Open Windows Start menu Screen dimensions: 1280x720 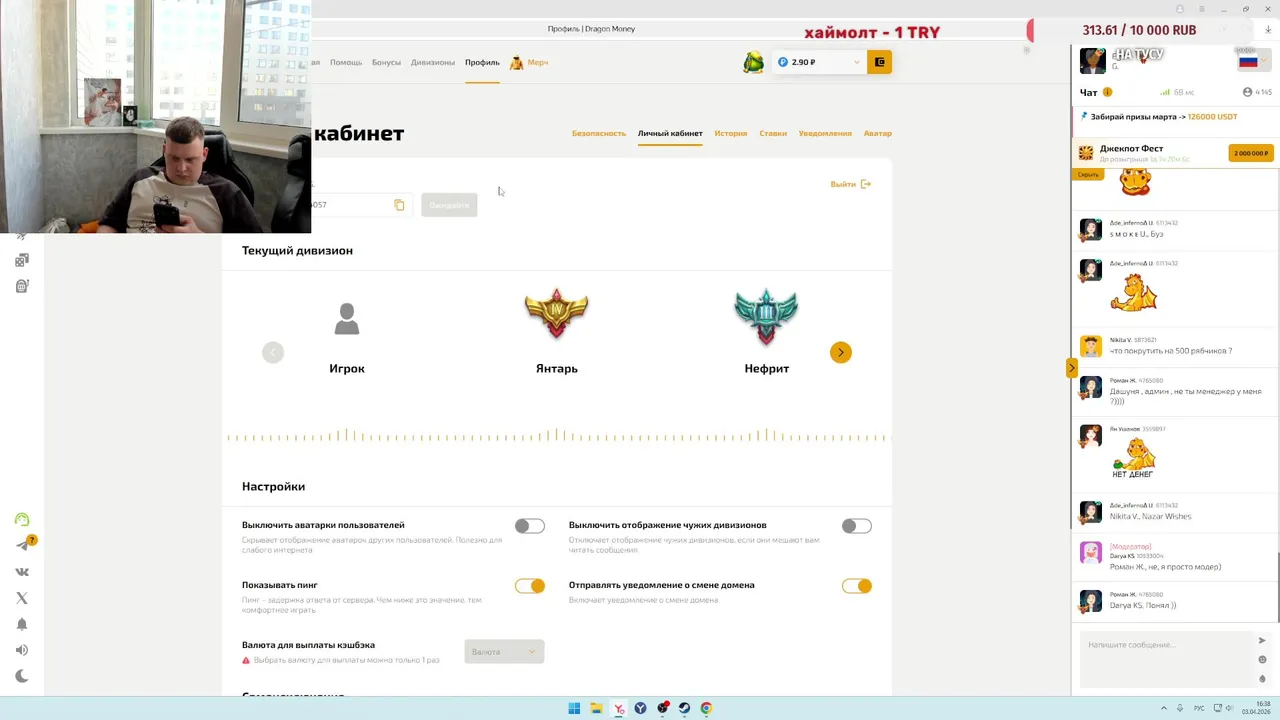(x=574, y=708)
